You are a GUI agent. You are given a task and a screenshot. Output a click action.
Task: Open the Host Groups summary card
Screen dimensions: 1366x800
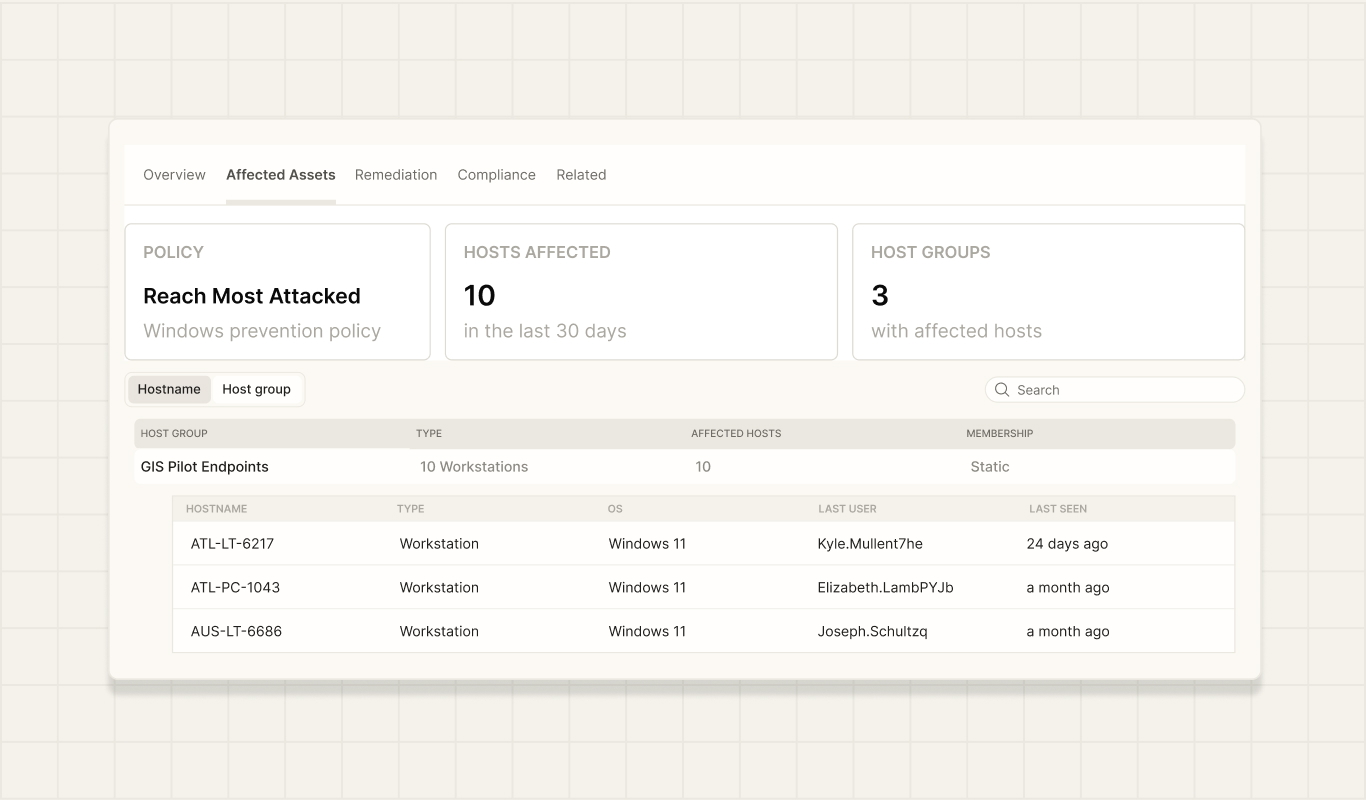1048,292
